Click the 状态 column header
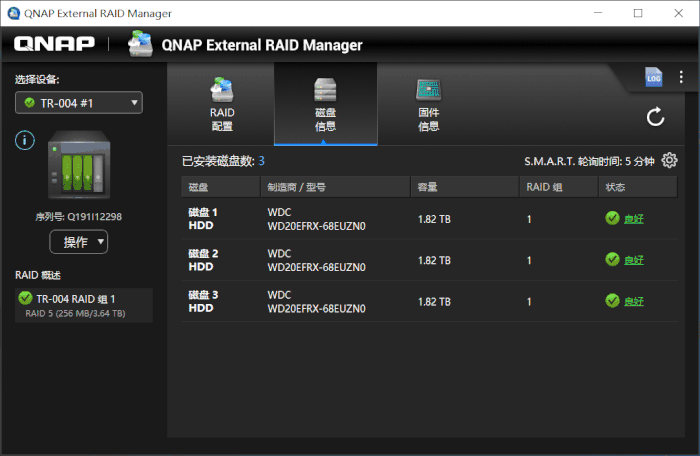The width and height of the screenshot is (700, 456). [x=638, y=187]
